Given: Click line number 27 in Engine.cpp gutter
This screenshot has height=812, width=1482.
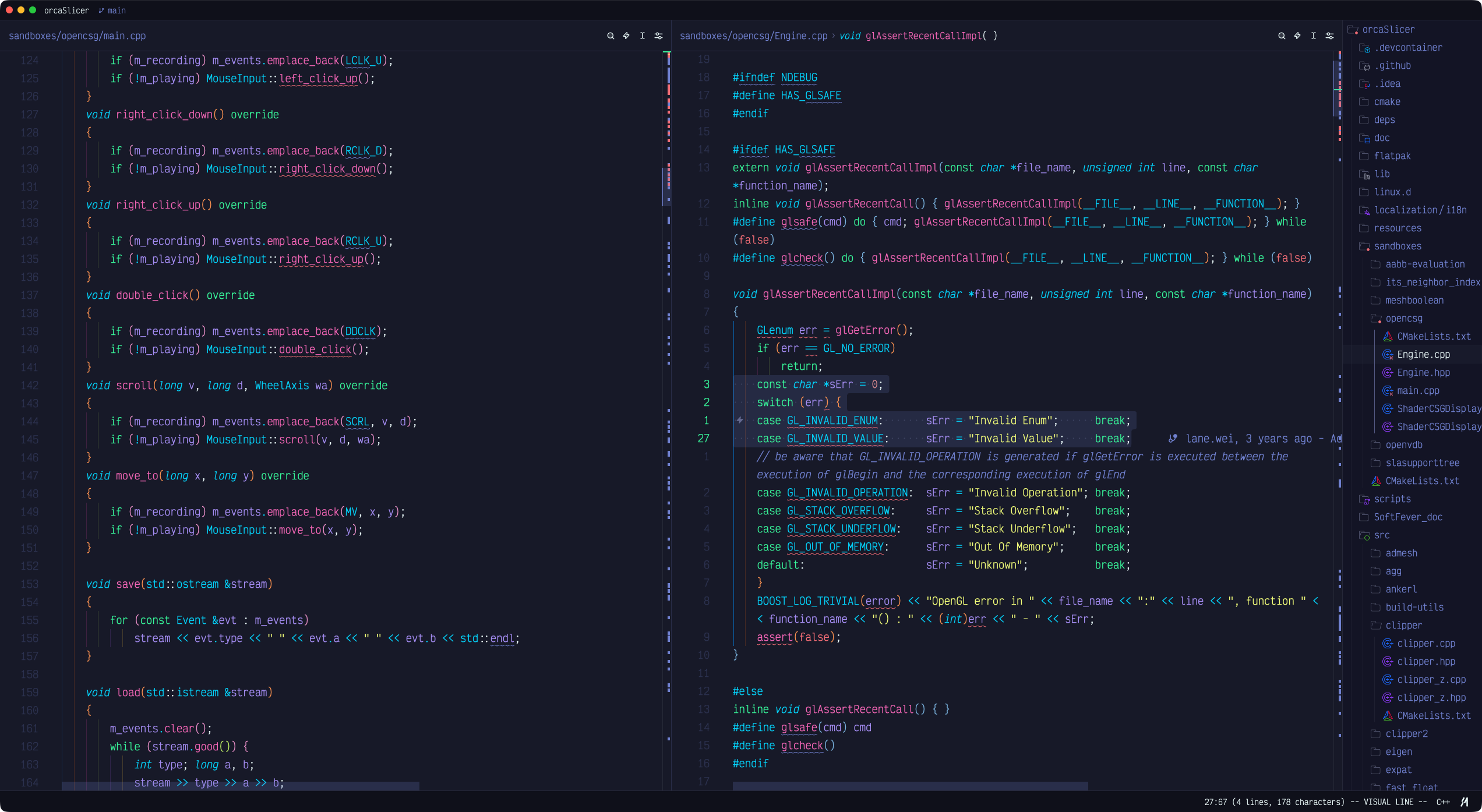Looking at the screenshot, I should point(703,439).
